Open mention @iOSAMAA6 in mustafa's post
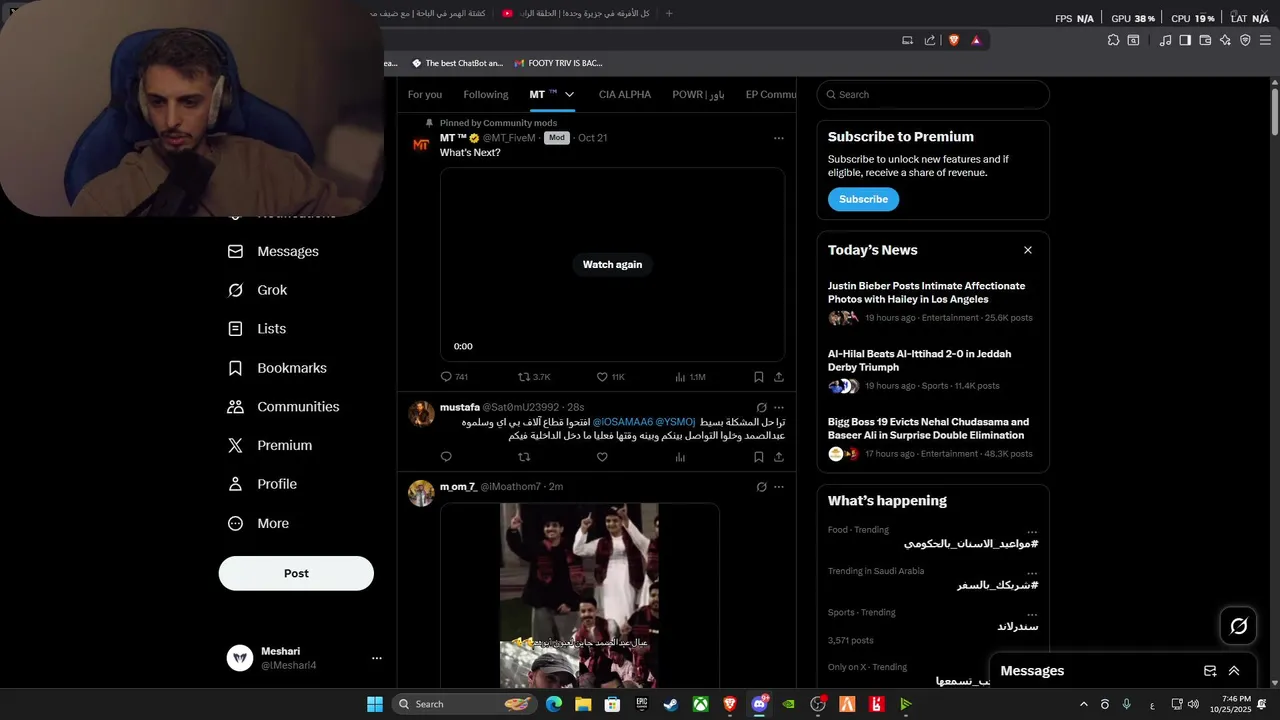 tap(623, 422)
